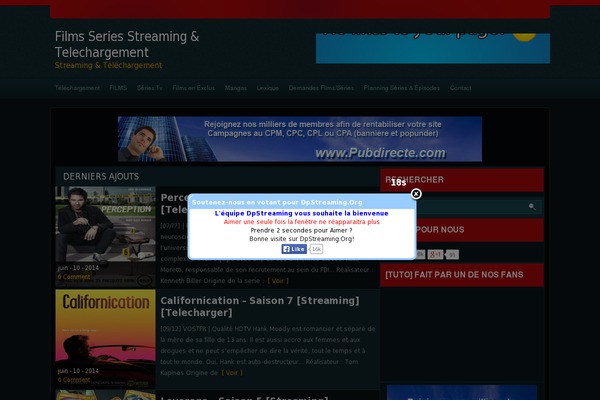The image size is (600, 400).
Task: Click the 16k like count in the popup
Action: 316,249
